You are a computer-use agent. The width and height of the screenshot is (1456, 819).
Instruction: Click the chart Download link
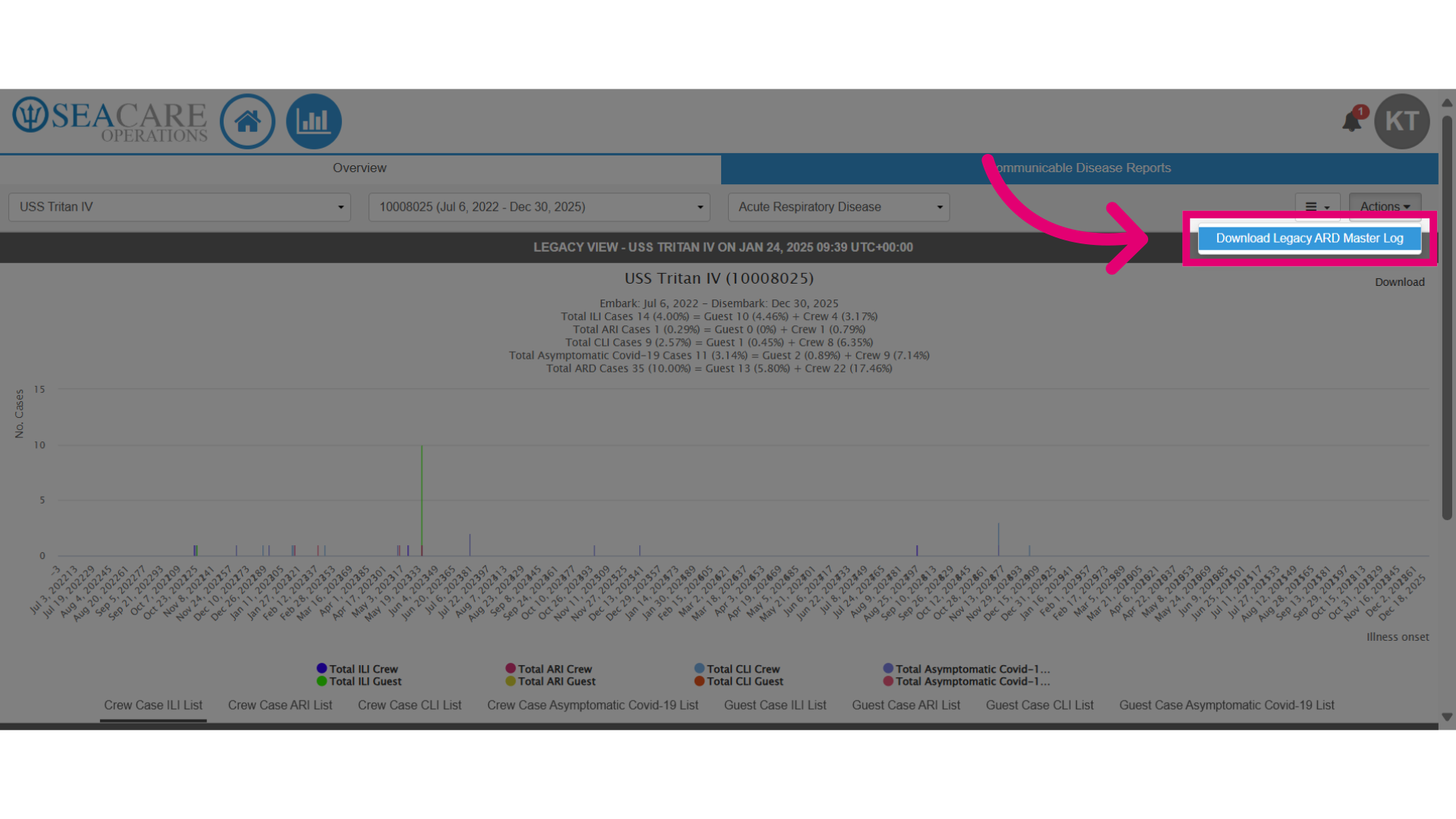[1400, 282]
